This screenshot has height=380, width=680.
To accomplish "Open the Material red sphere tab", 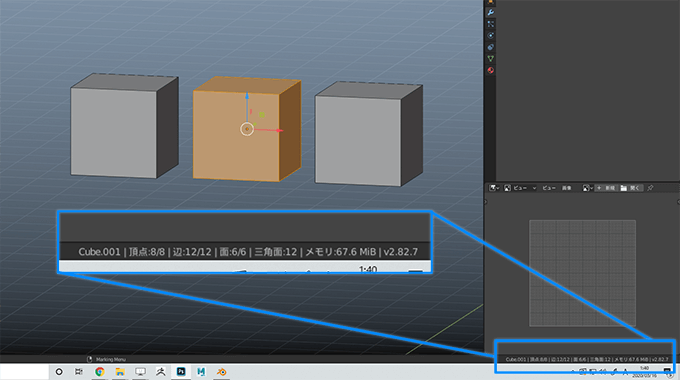I will tap(490, 70).
